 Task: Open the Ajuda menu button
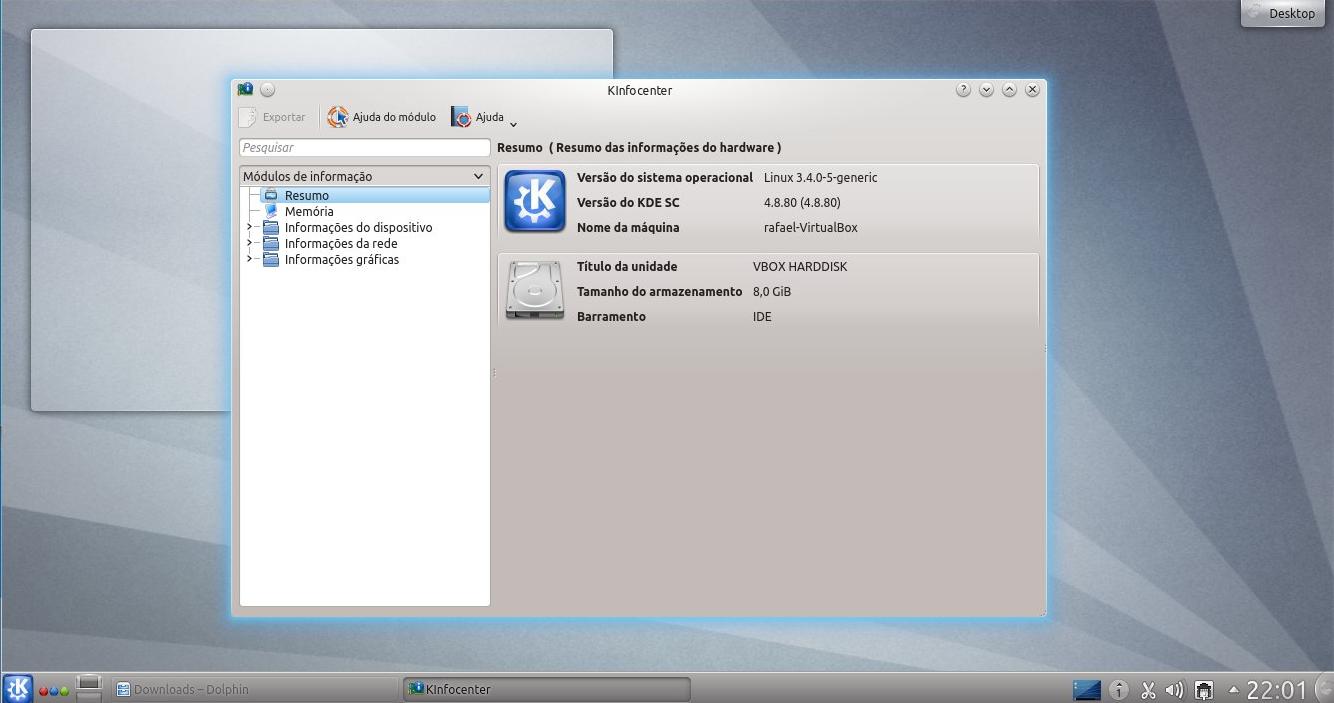point(478,117)
